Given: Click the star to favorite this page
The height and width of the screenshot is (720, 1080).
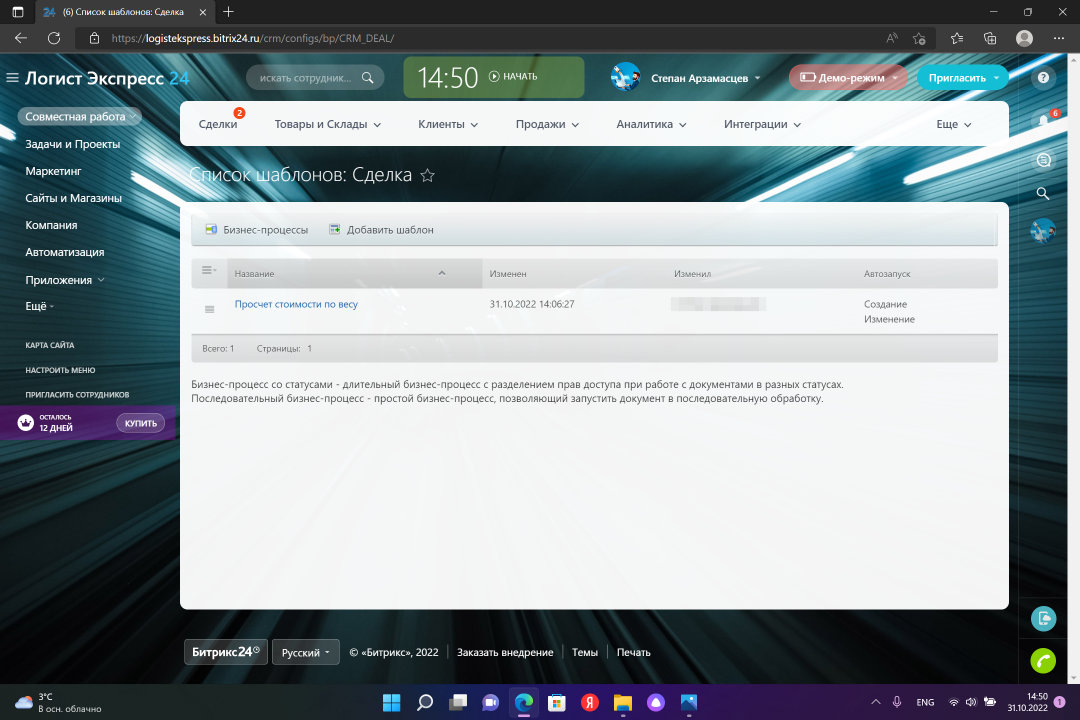Looking at the screenshot, I should [x=428, y=176].
